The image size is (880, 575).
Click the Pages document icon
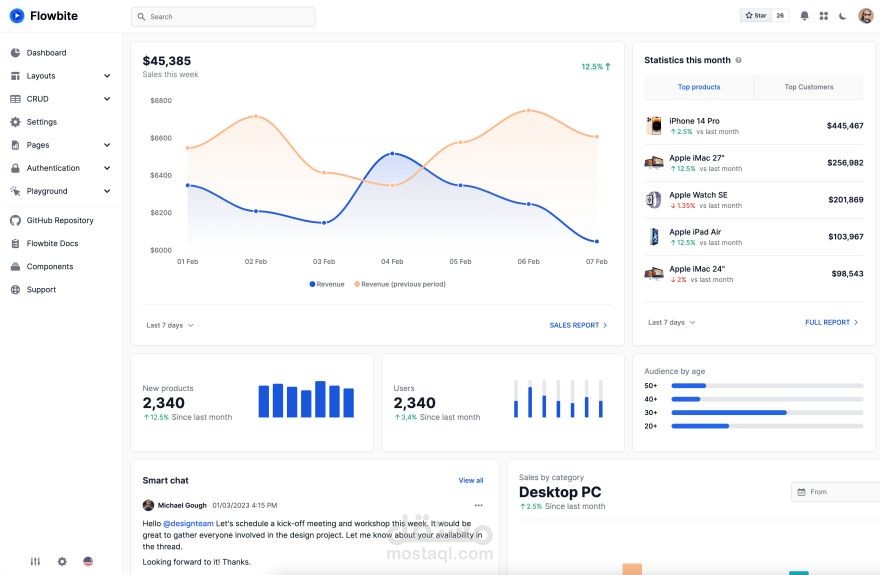pyautogui.click(x=15, y=145)
